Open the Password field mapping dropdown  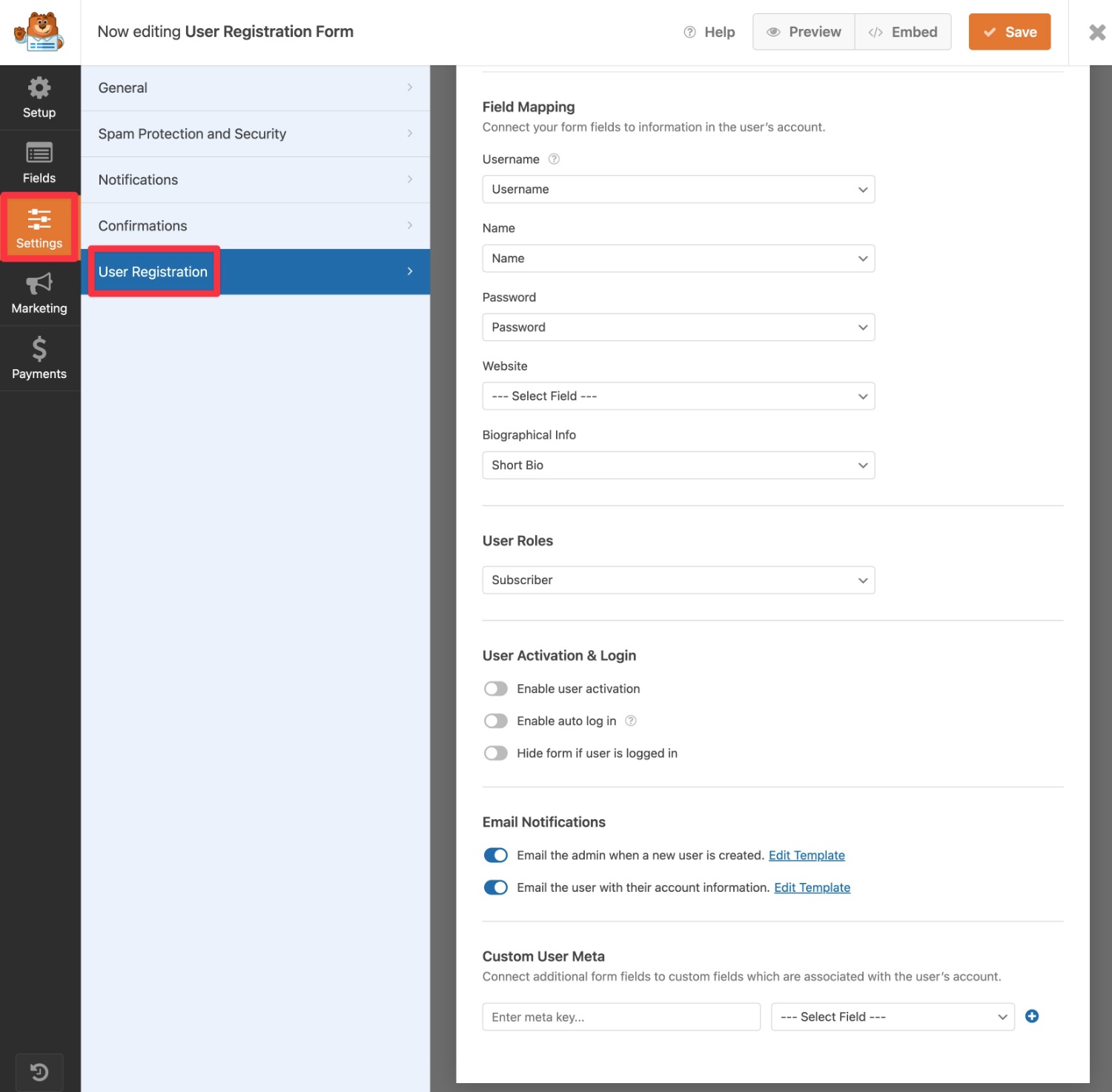pos(678,327)
